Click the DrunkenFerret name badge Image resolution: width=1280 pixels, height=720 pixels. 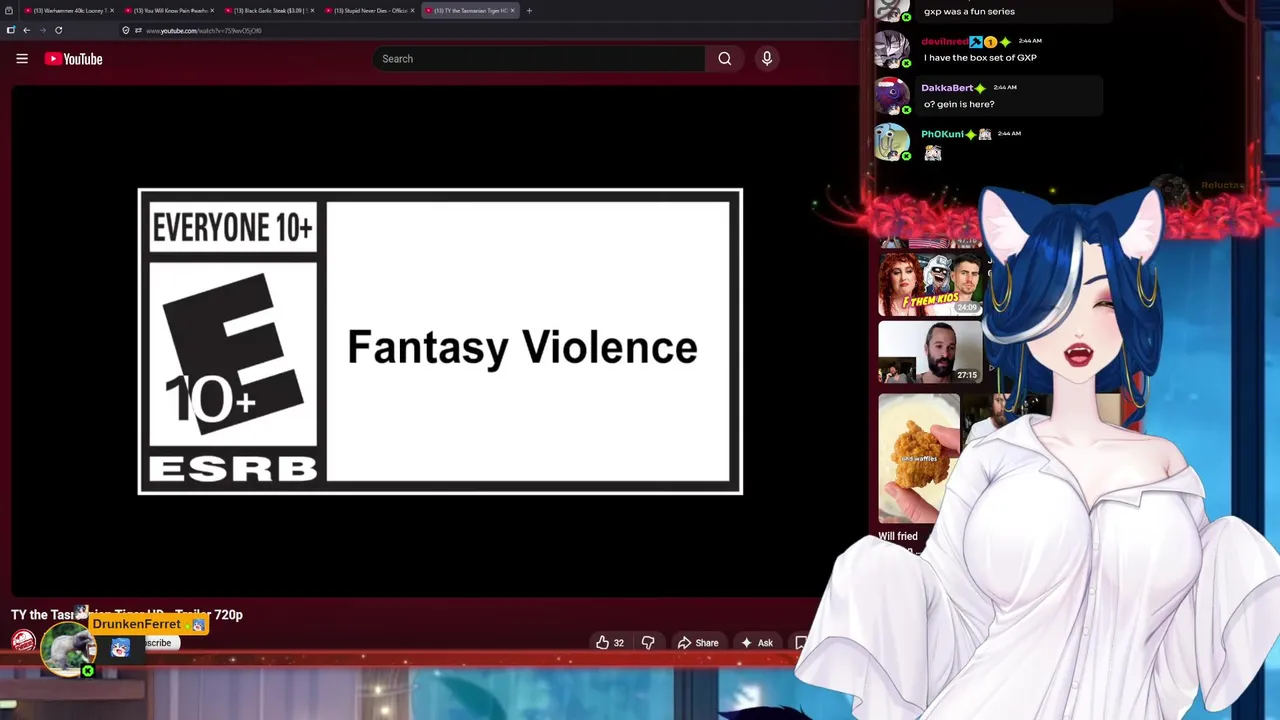coord(148,624)
